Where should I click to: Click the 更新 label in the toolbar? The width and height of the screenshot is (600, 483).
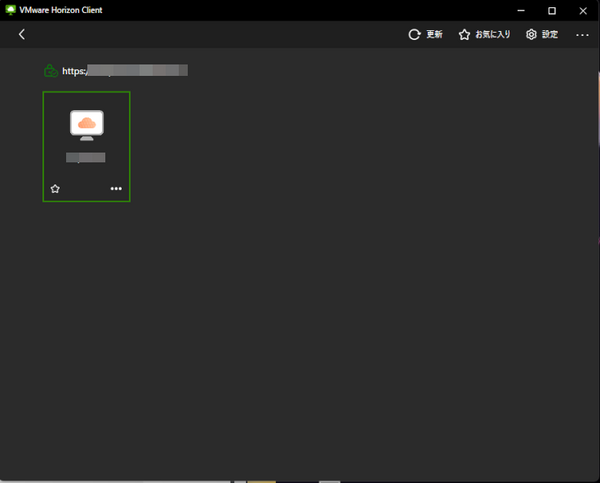pyautogui.click(x=434, y=34)
